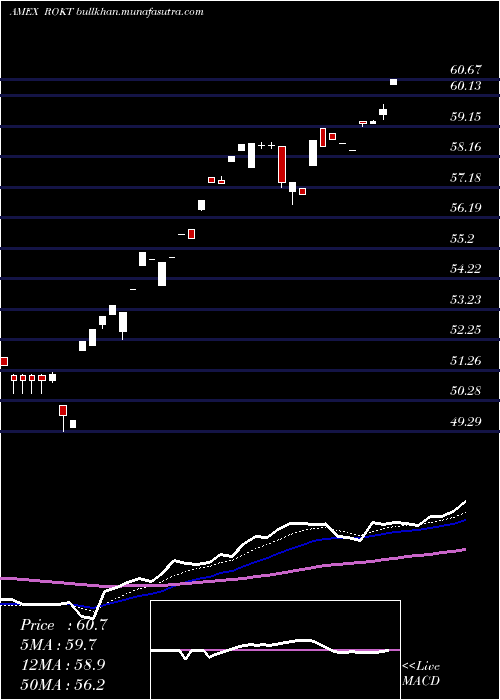Click the 60.13 price level label
The width and height of the screenshot is (500, 700).
coord(466,86)
